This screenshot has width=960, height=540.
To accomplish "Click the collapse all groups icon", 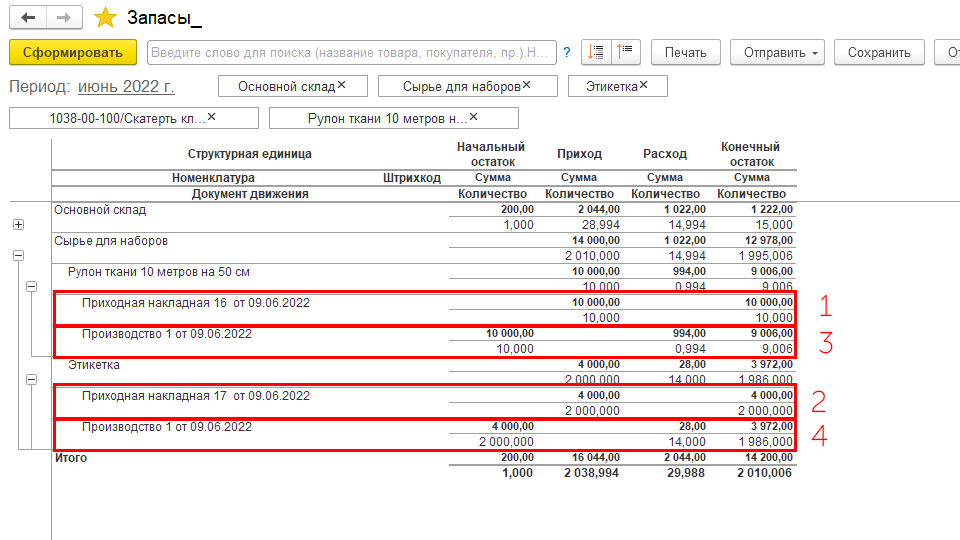I will click(624, 53).
